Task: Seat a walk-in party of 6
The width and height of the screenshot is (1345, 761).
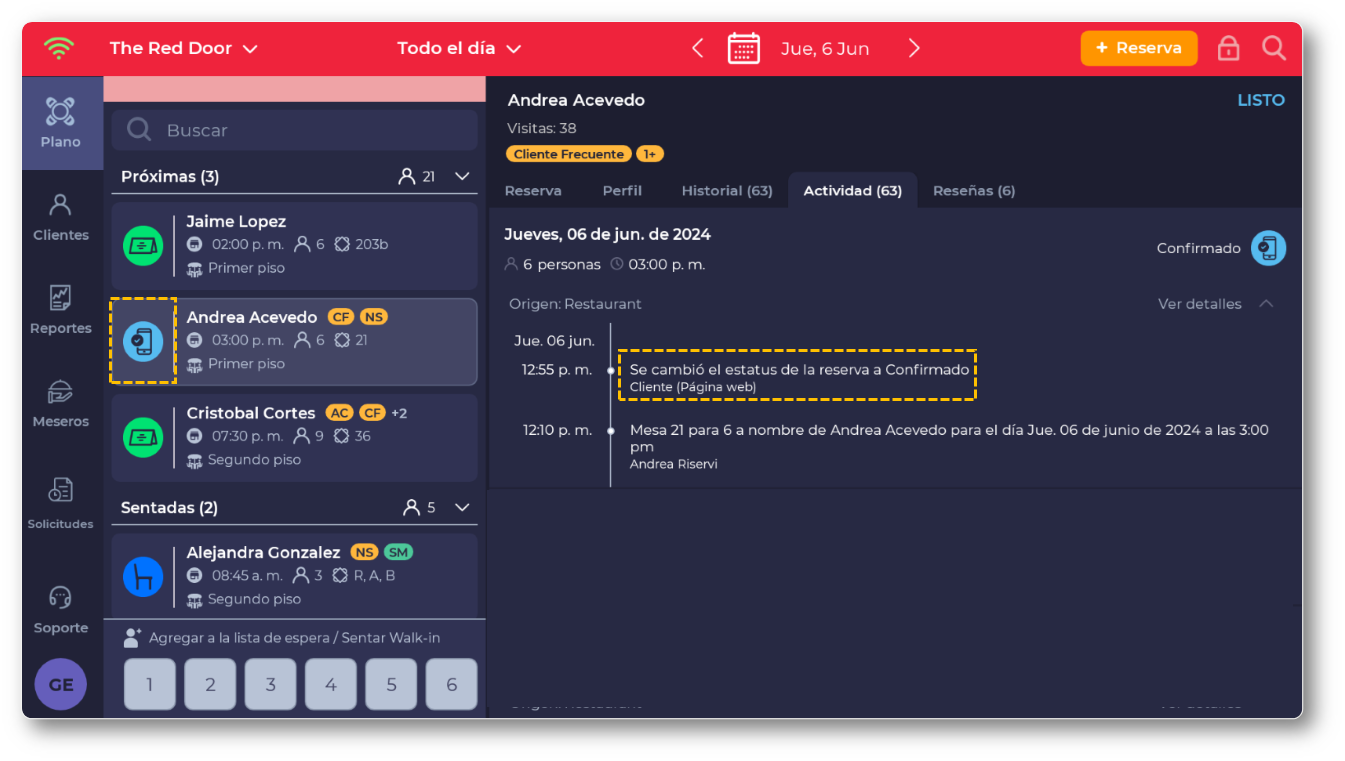Action: click(x=451, y=685)
